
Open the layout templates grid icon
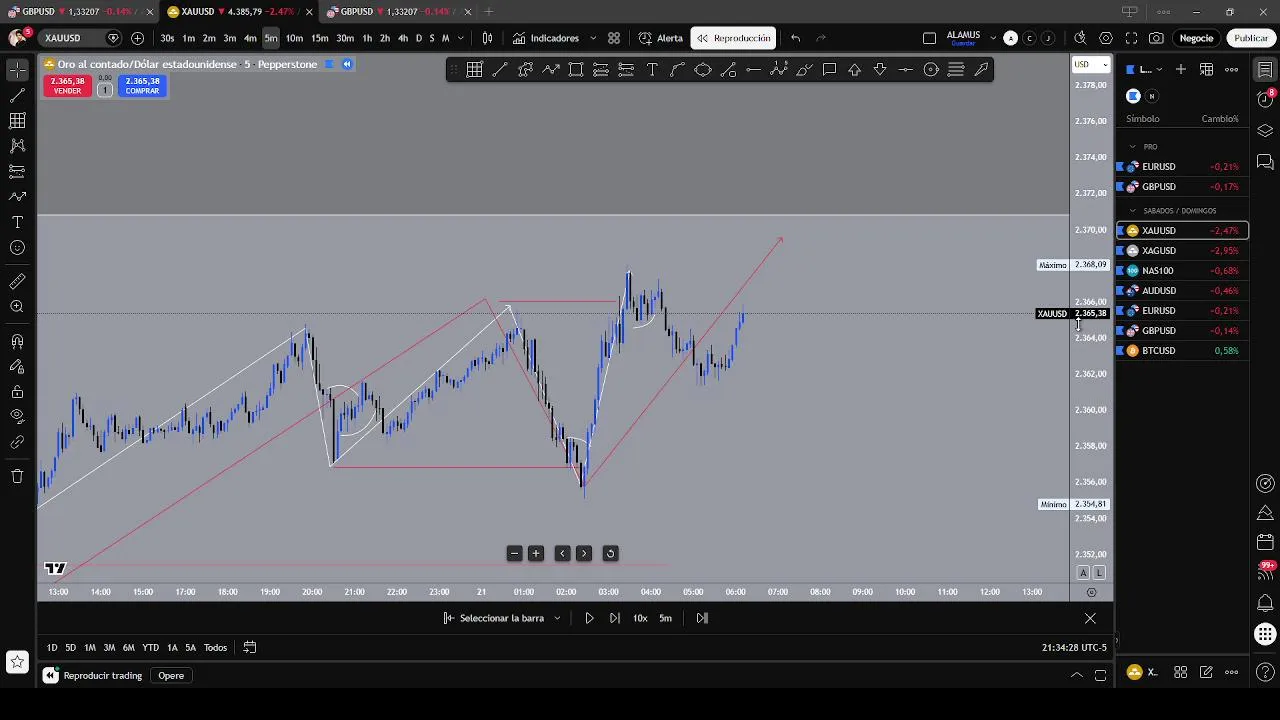(x=614, y=38)
